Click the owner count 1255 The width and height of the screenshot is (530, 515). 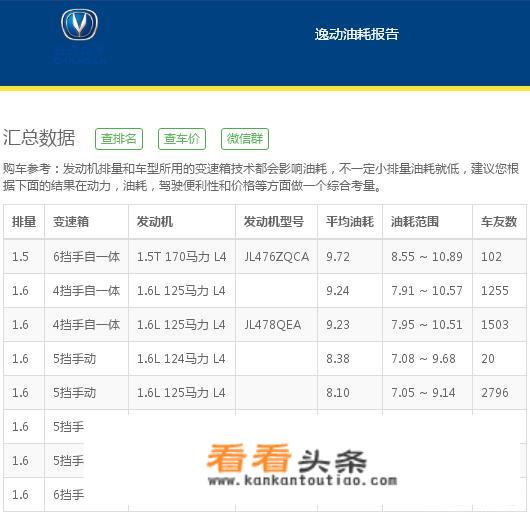point(495,291)
